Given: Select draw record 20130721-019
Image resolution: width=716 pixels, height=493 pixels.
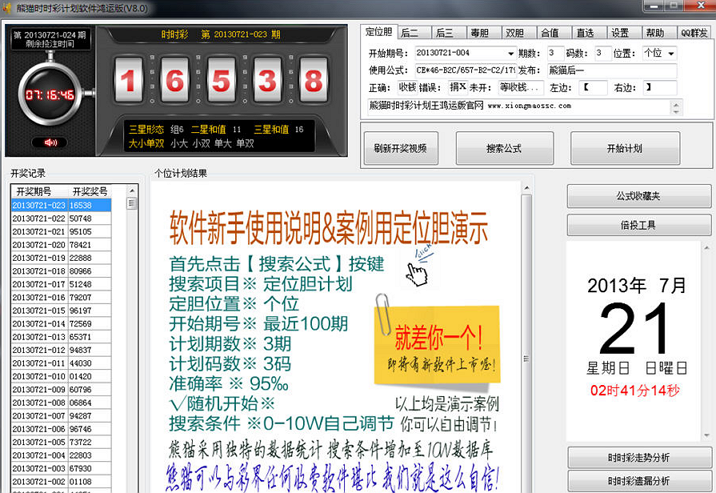Looking at the screenshot, I should pyautogui.click(x=61, y=258).
